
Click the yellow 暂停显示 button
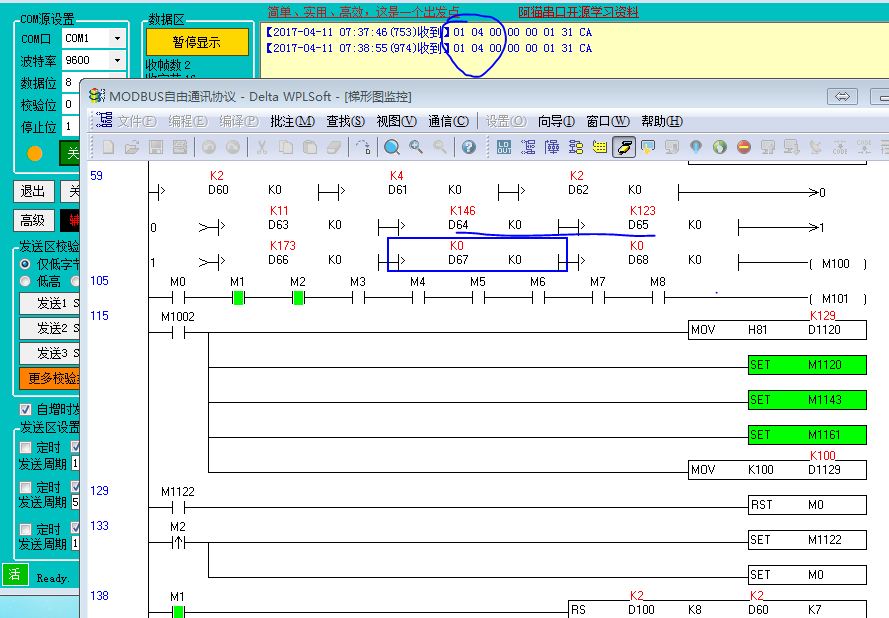point(197,42)
